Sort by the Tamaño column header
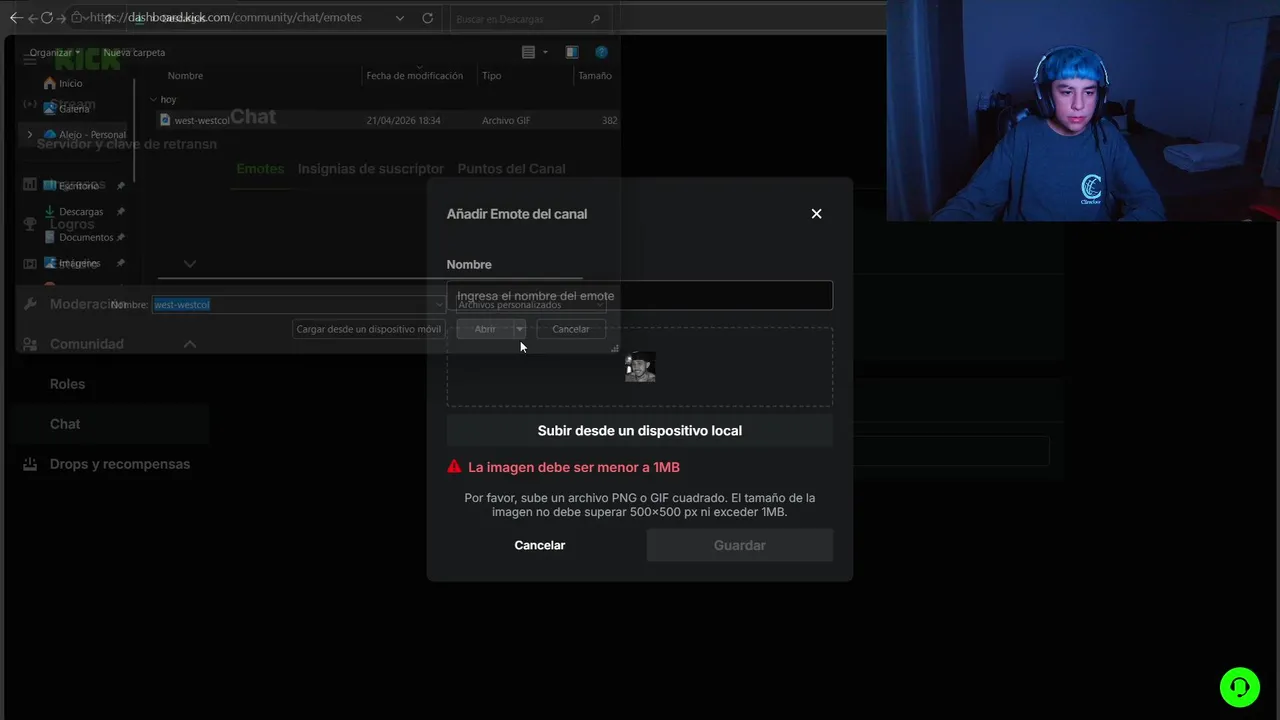The width and height of the screenshot is (1280, 720). pos(595,76)
